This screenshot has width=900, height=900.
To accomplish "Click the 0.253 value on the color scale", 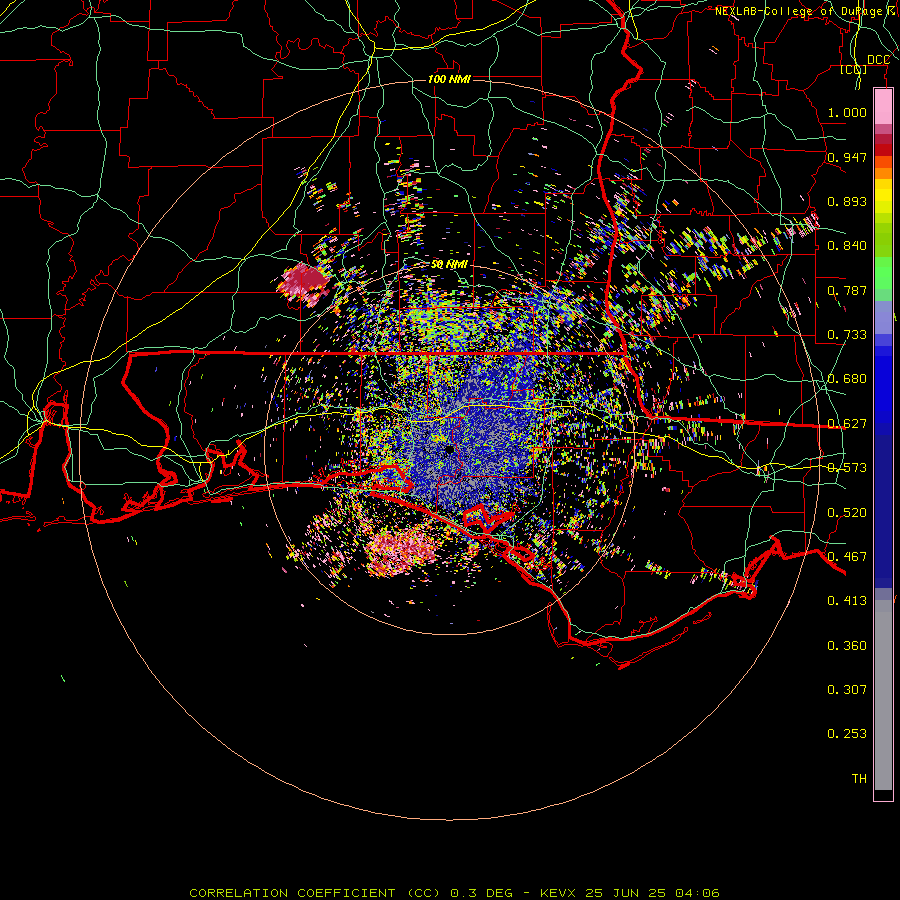I will tap(847, 734).
